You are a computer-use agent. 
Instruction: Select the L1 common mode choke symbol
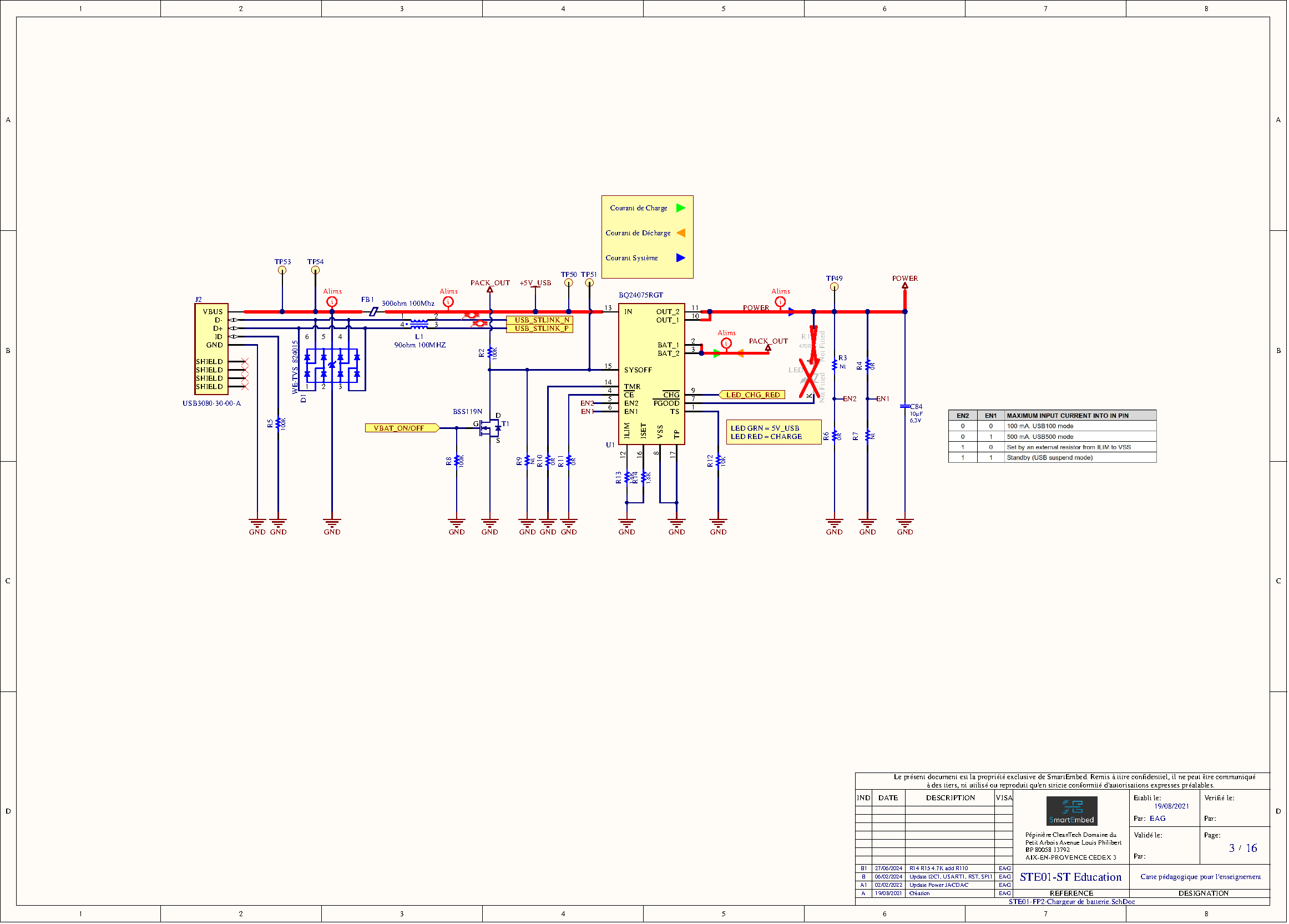pos(419,325)
